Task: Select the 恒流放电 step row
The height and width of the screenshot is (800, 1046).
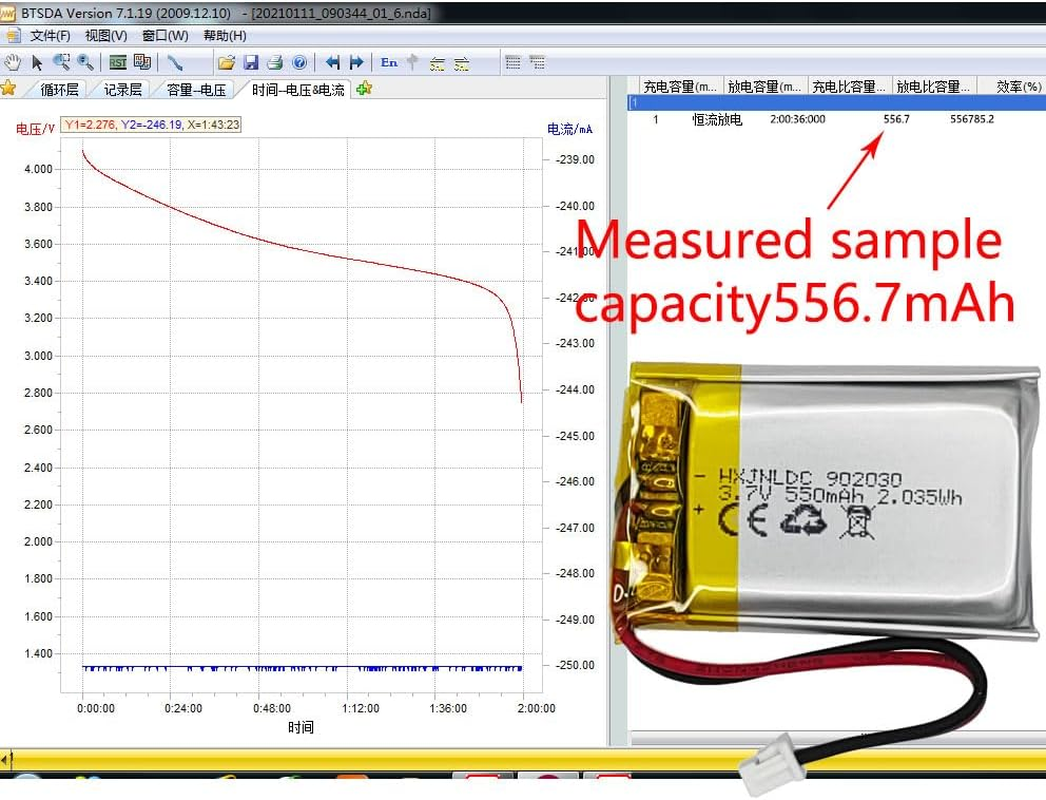Action: pos(717,119)
